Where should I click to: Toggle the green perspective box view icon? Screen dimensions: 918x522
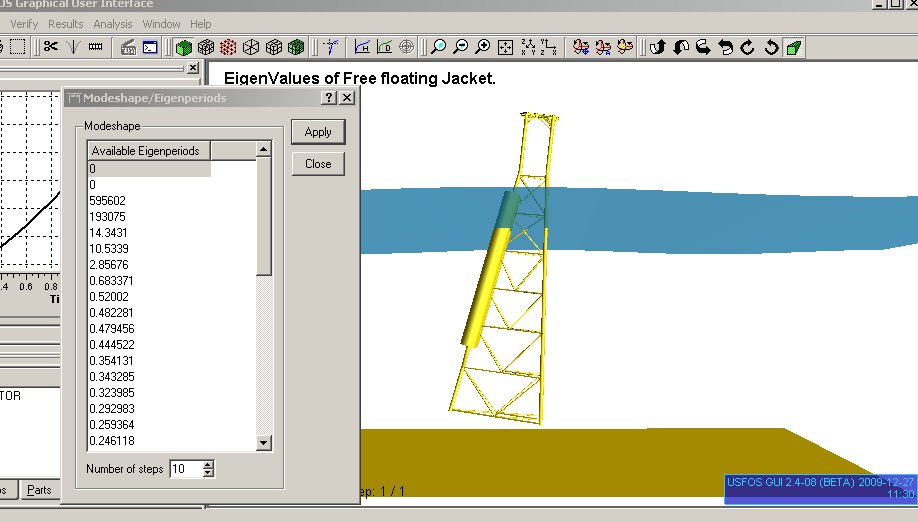793,47
